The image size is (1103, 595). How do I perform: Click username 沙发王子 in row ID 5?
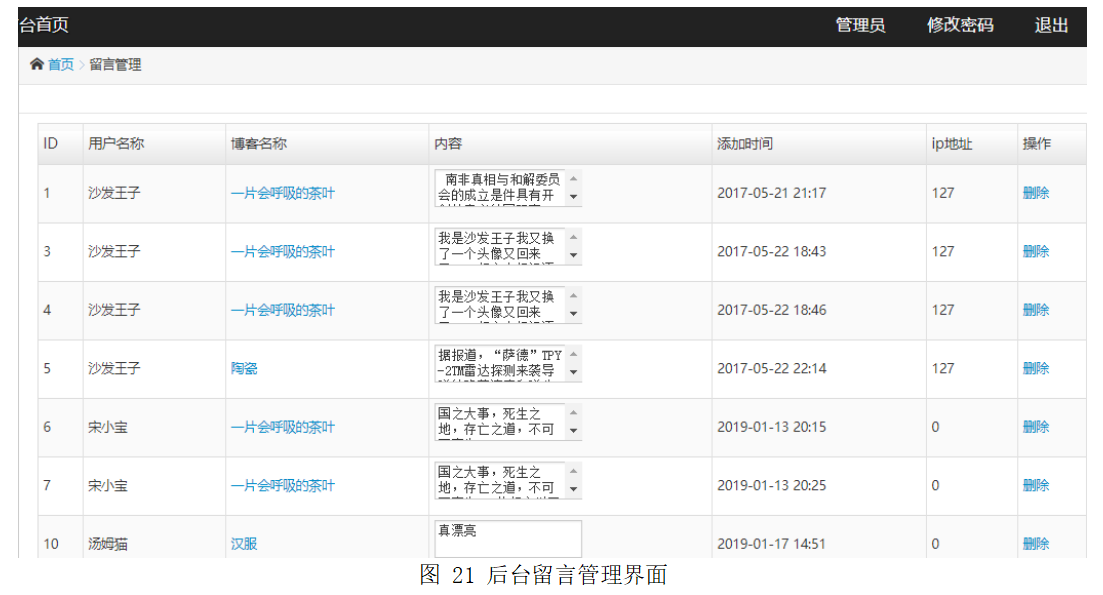[114, 368]
